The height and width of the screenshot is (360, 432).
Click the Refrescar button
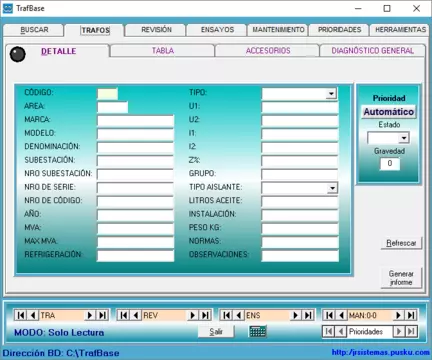click(x=401, y=243)
